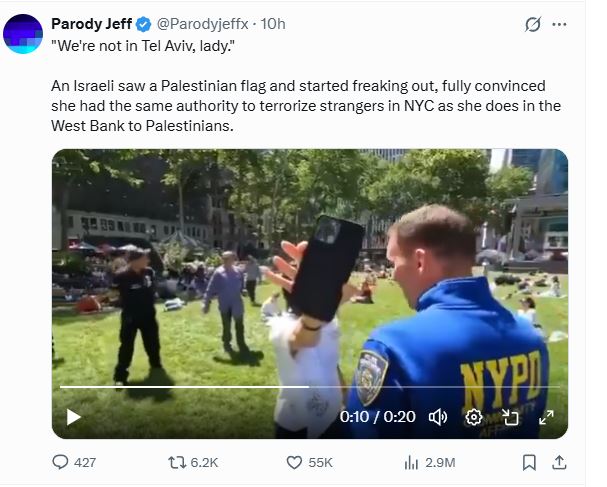
Task: Click the Parody Jeff display name
Action: 91,24
